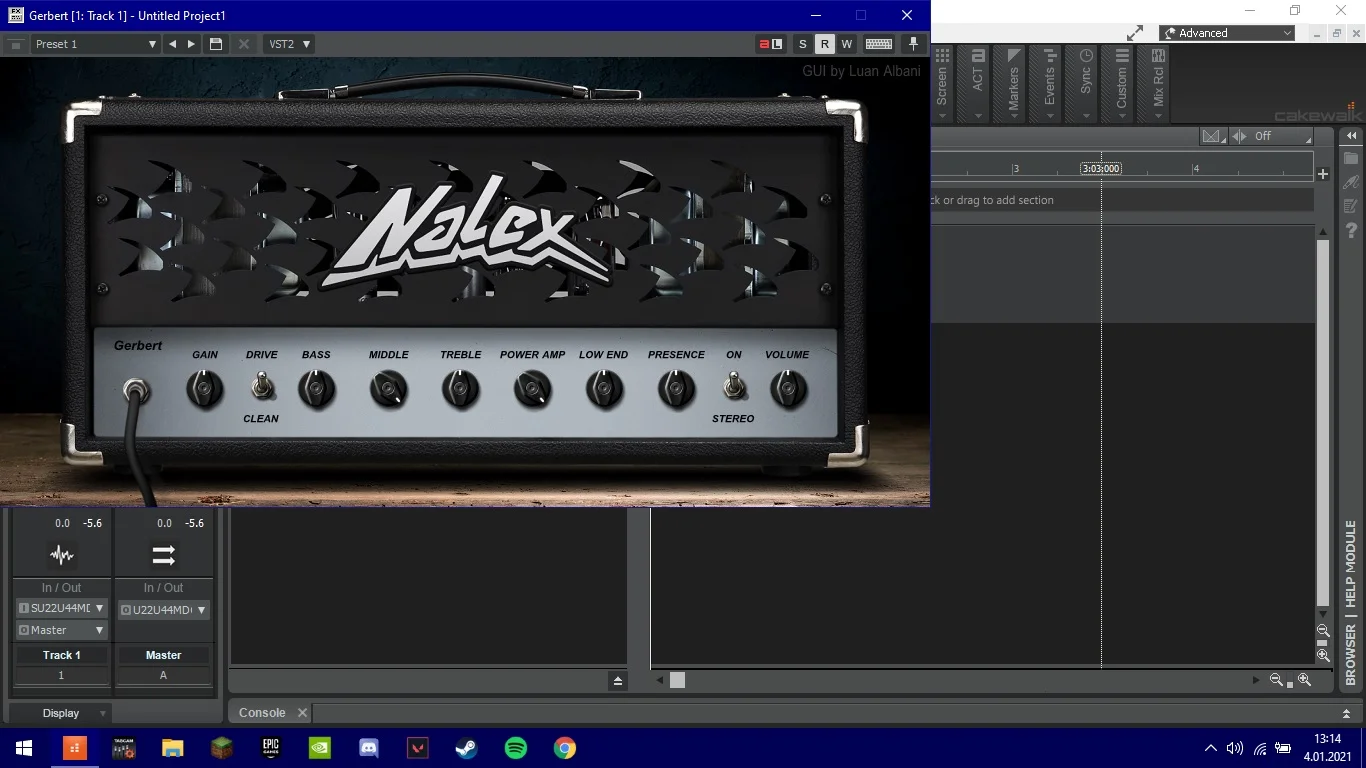
Task: Toggle the On/Stereo switch on the amp
Action: 734,386
